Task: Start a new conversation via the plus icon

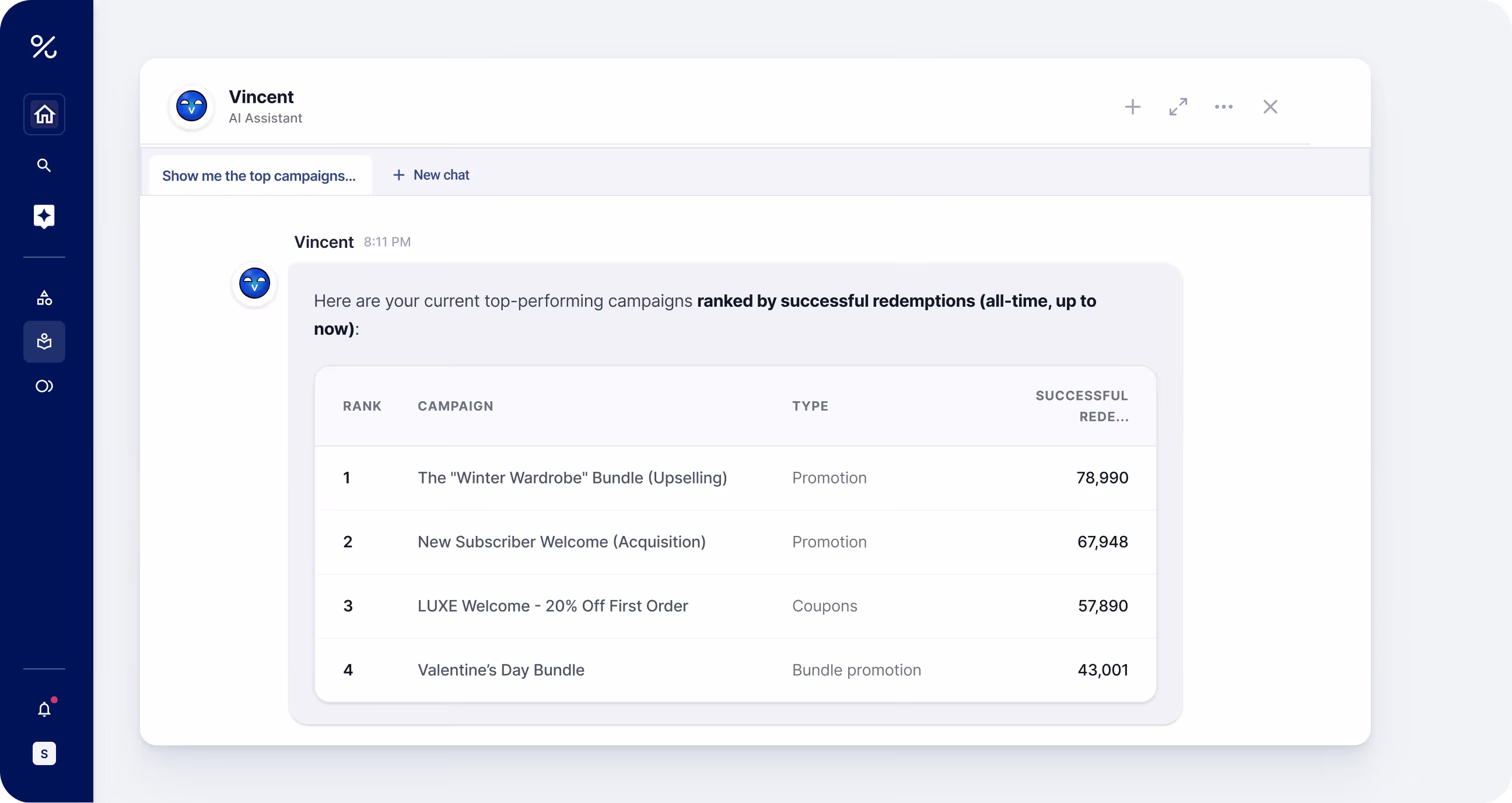Action: (x=1132, y=107)
